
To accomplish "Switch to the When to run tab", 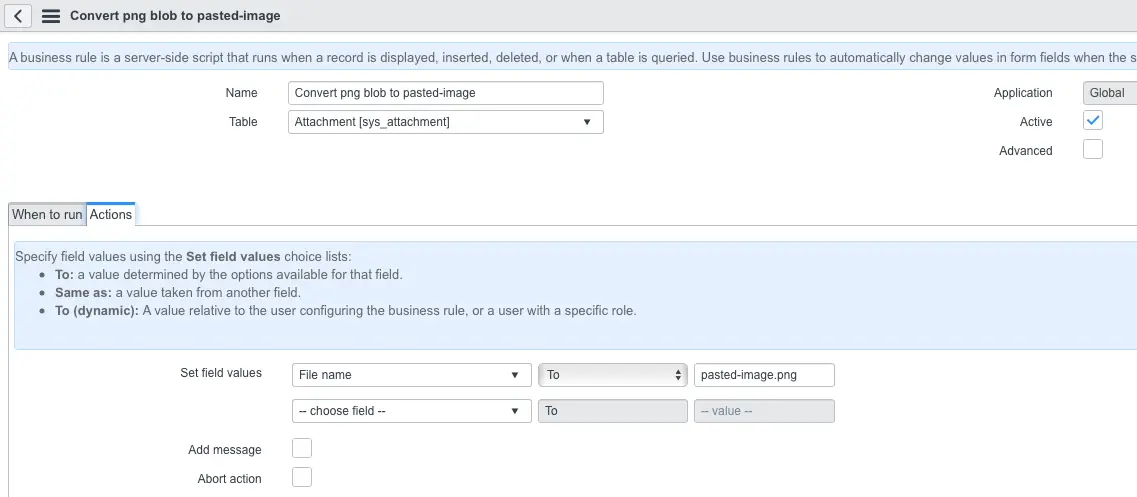I will (47, 214).
